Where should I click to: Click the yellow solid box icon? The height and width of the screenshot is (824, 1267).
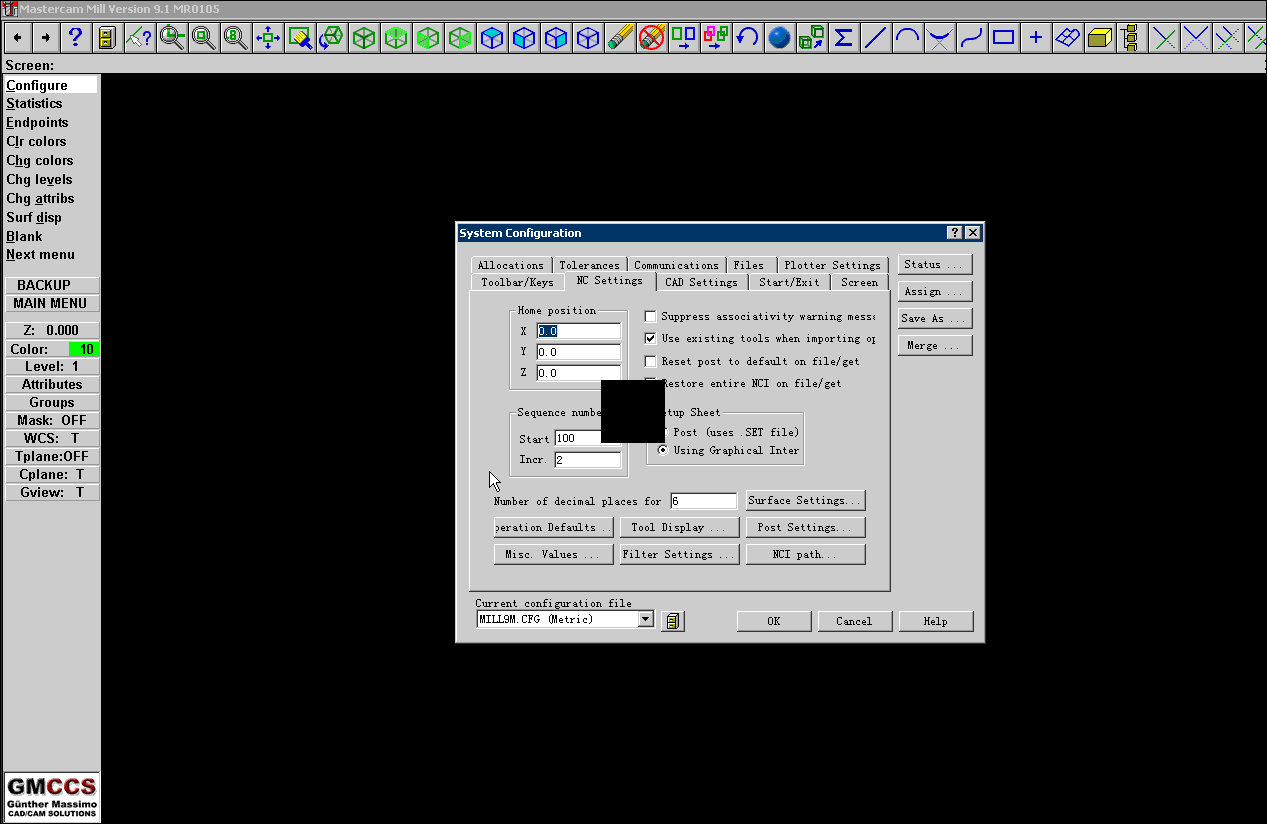[x=1099, y=38]
